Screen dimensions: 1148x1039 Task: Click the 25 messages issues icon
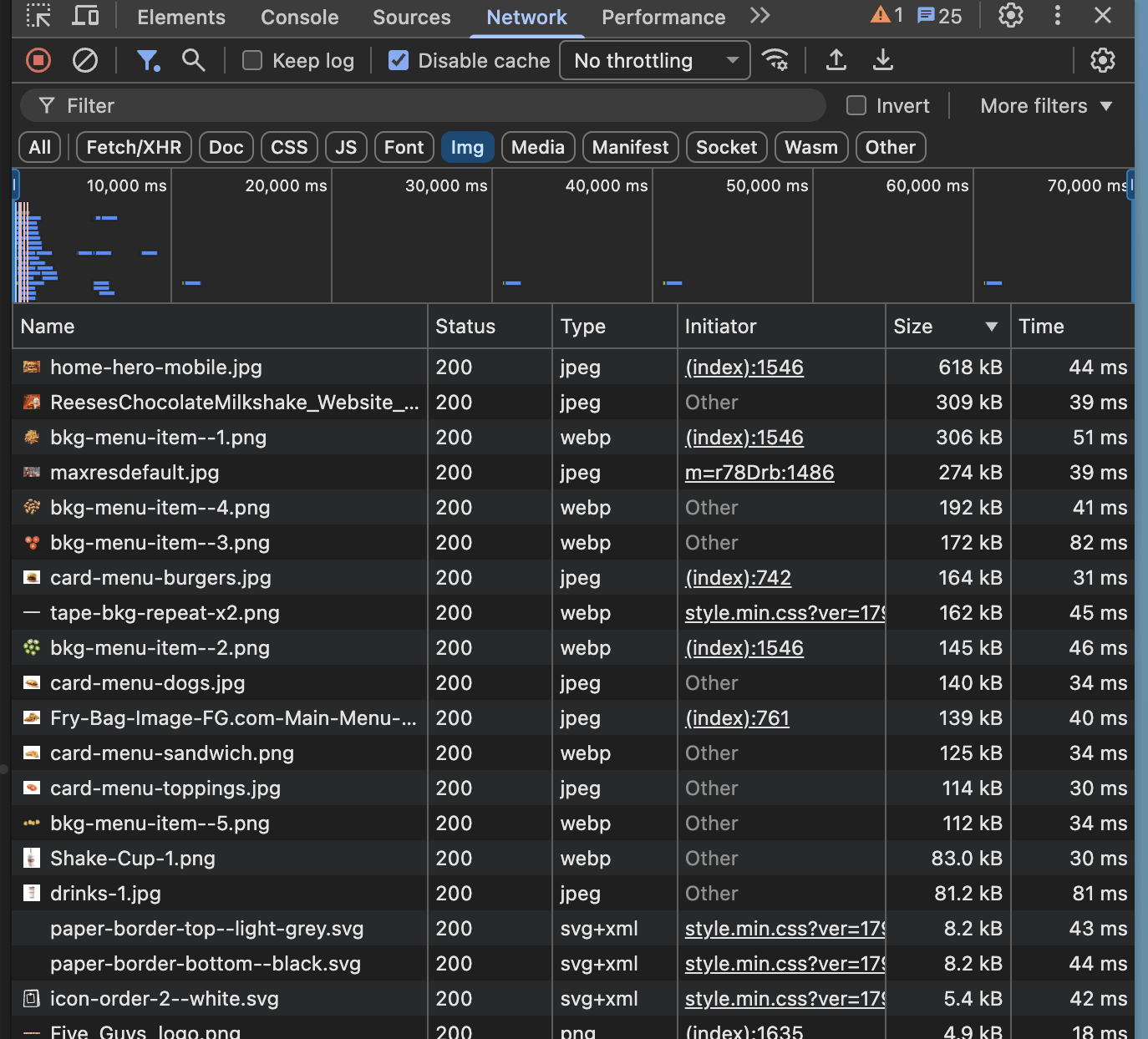[x=939, y=16]
